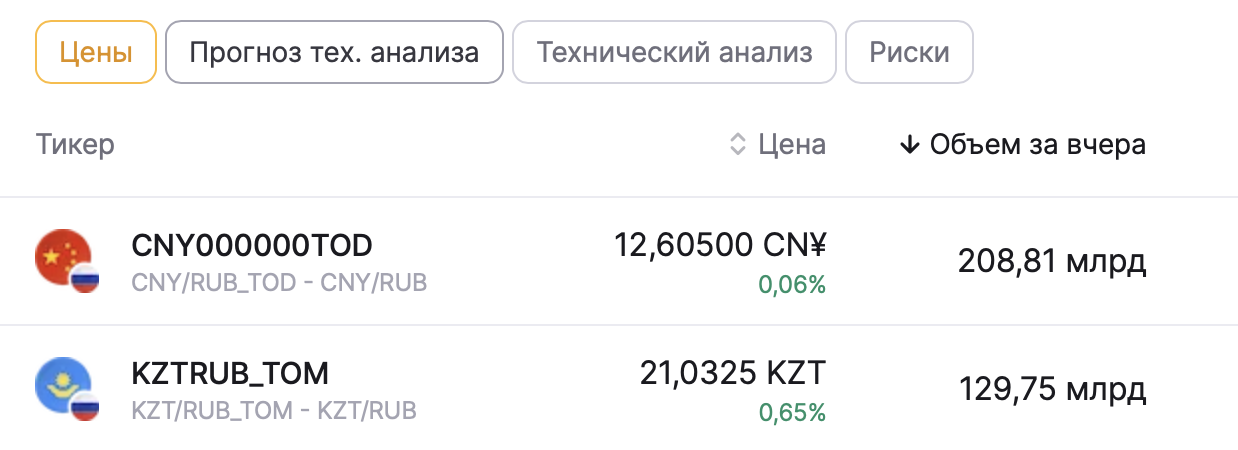Image resolution: width=1238 pixels, height=450 pixels.
Task: Sort the table by Цена column
Action: pyautogui.click(x=791, y=145)
